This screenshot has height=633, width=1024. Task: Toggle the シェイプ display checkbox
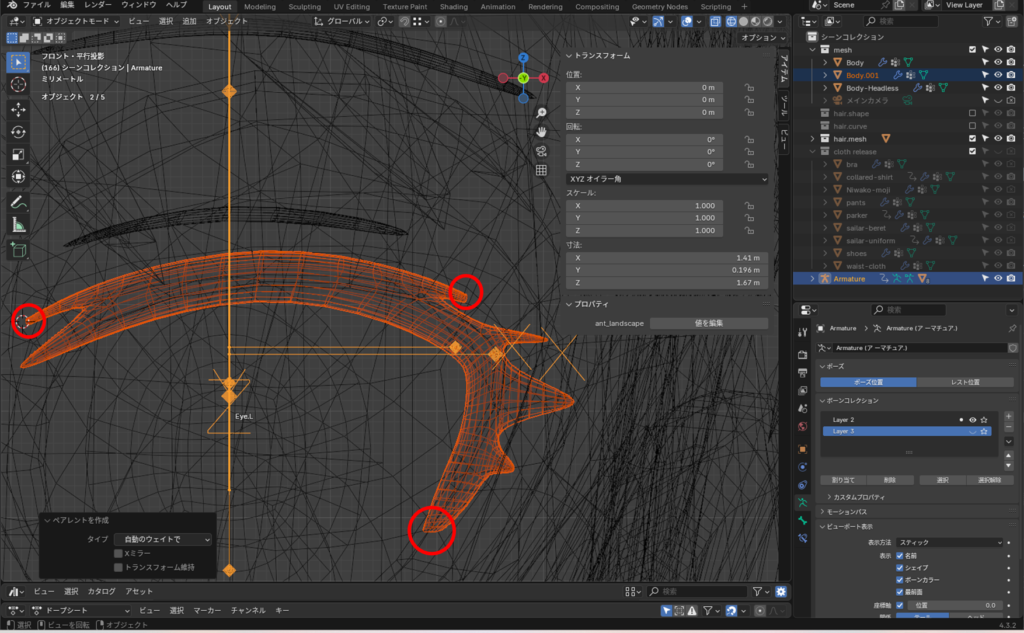[900, 567]
